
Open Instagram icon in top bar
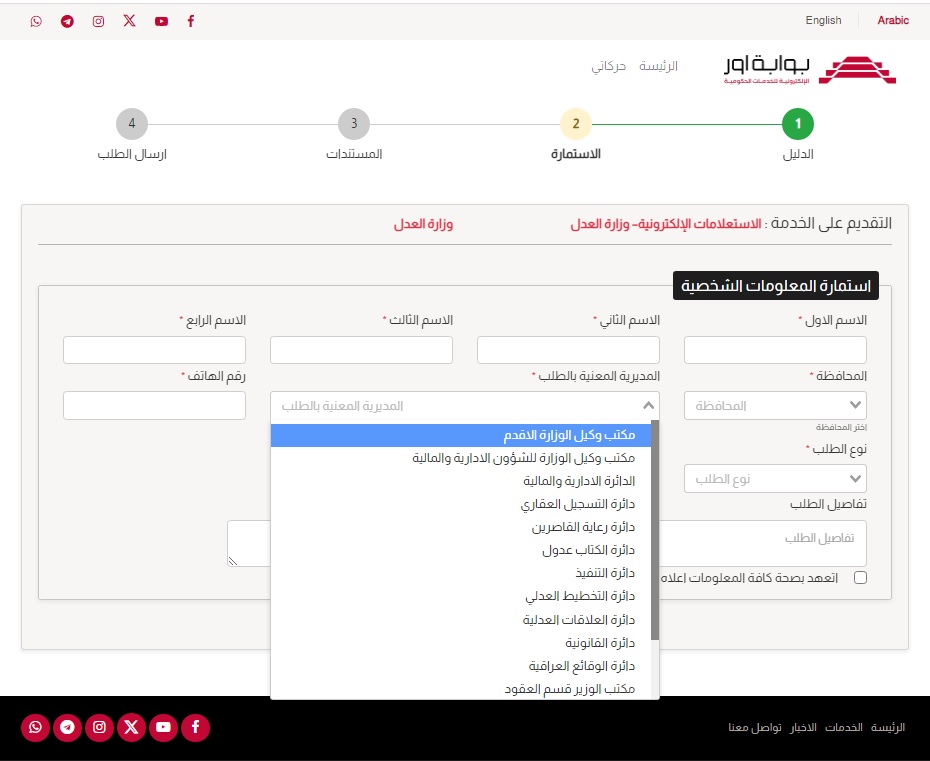tap(98, 21)
